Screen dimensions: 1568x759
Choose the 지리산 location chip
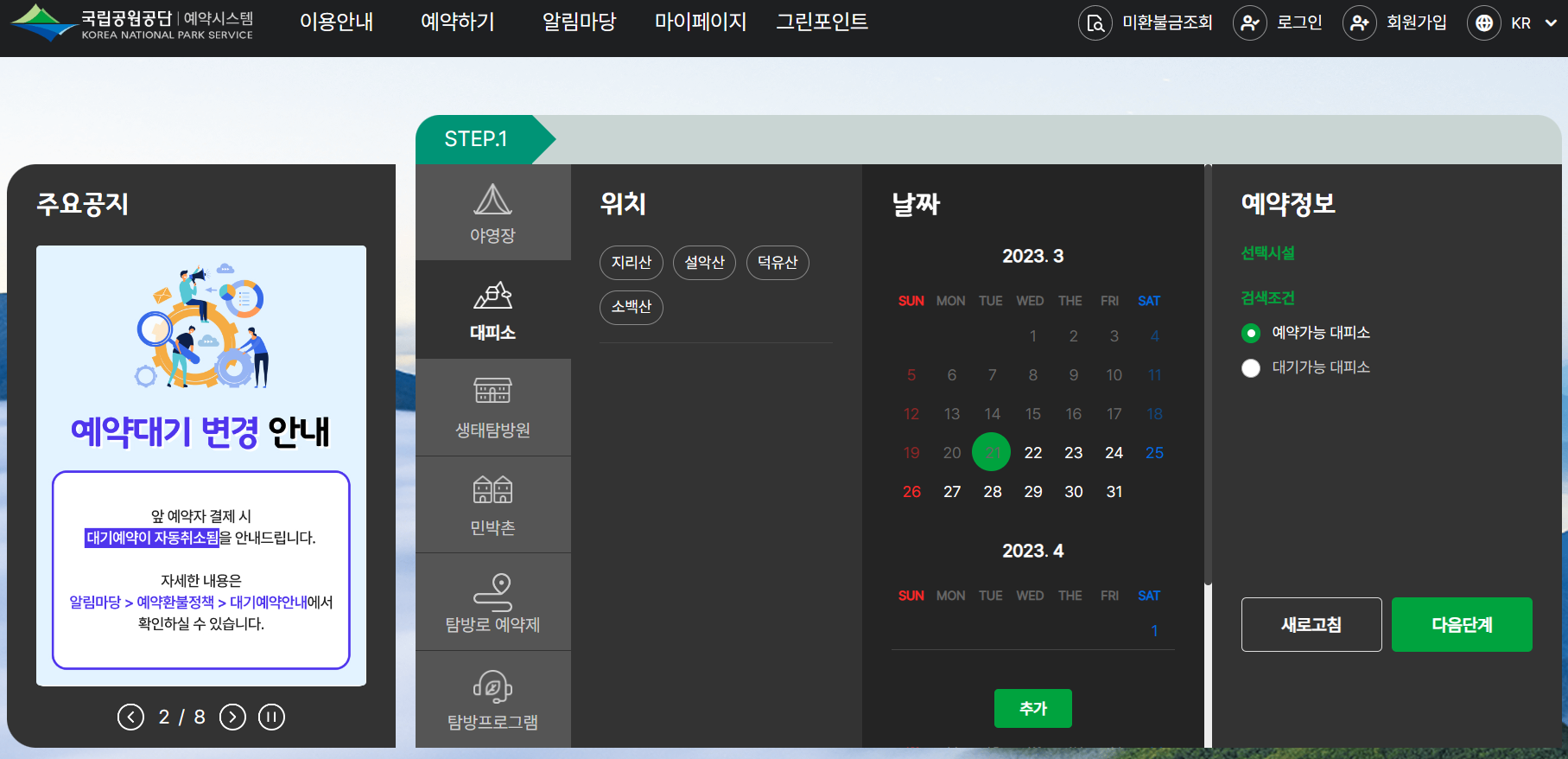(632, 263)
